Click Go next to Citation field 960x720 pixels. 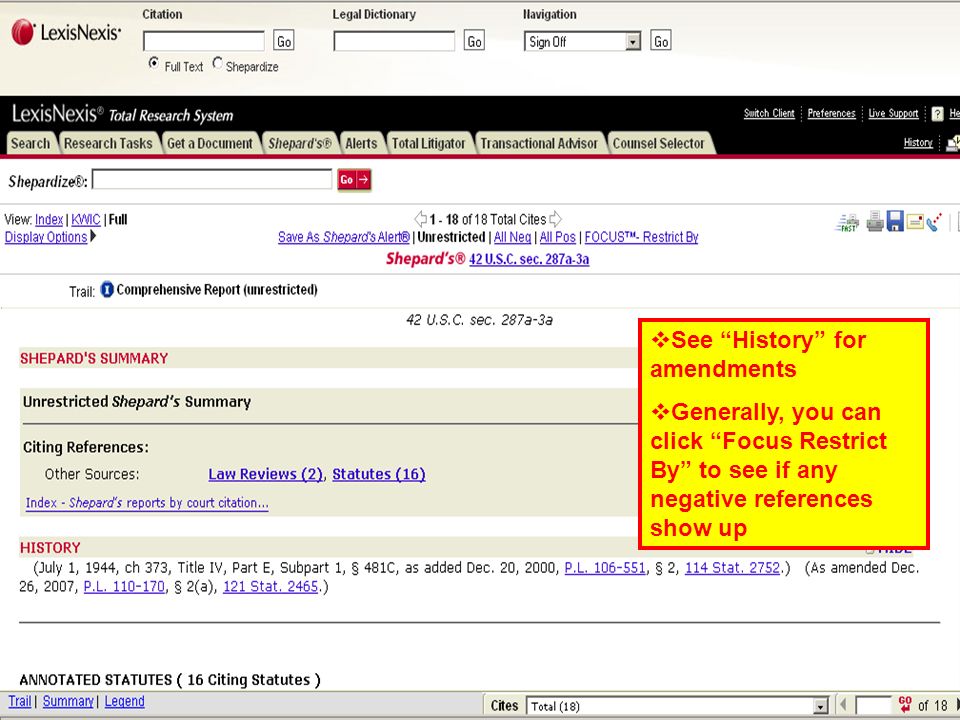pos(283,41)
